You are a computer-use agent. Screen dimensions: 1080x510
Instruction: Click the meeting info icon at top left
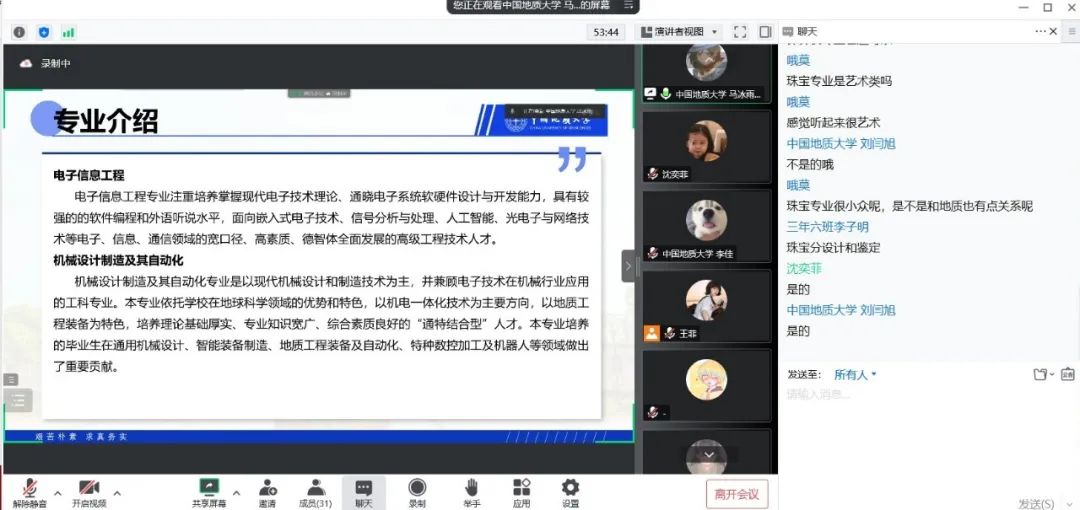19,32
